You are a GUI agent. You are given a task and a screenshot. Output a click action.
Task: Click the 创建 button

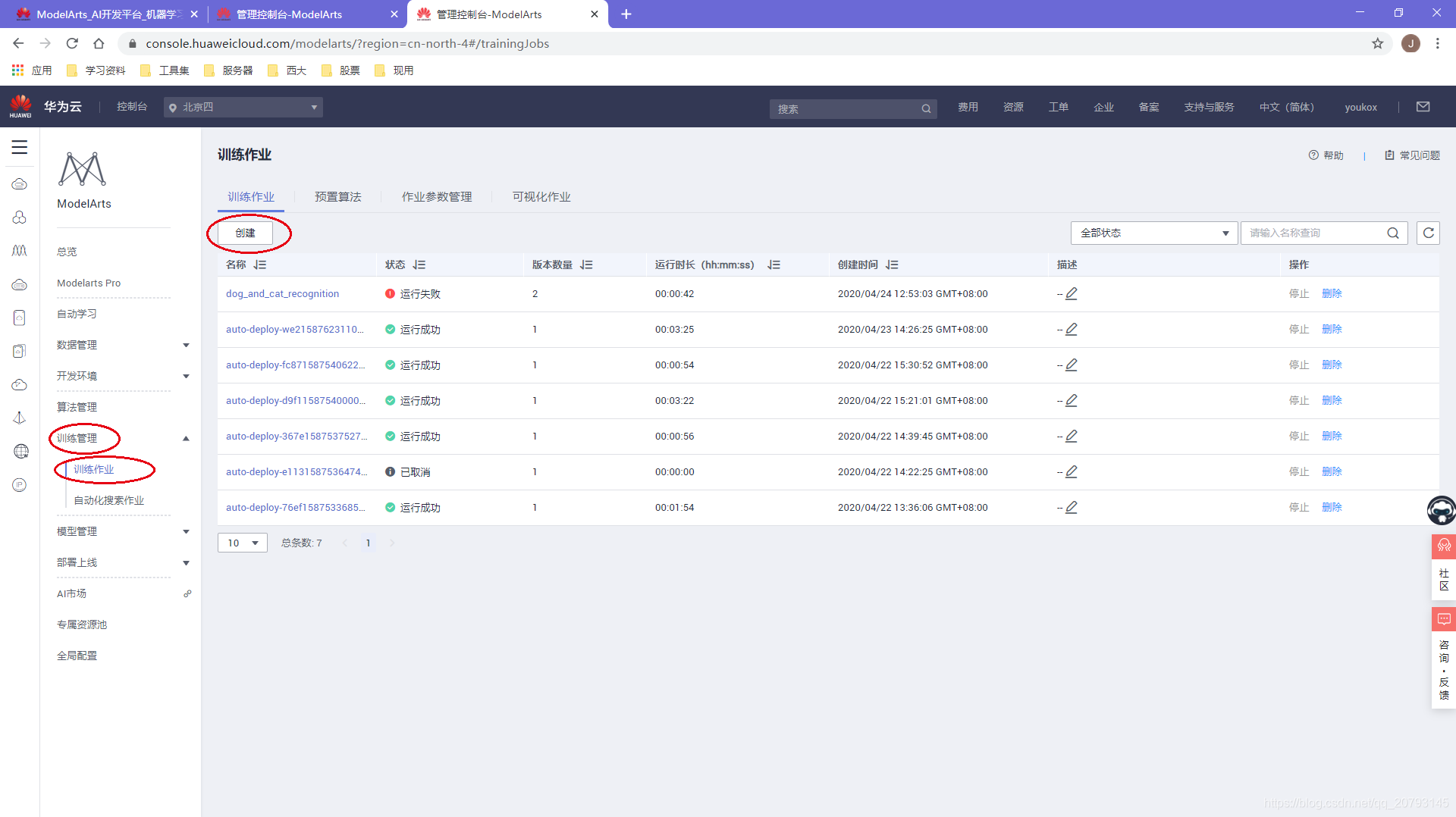tap(245, 233)
